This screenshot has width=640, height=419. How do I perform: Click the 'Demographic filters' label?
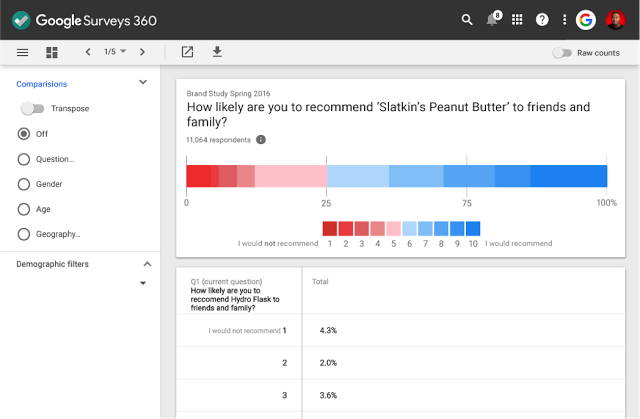coord(52,264)
